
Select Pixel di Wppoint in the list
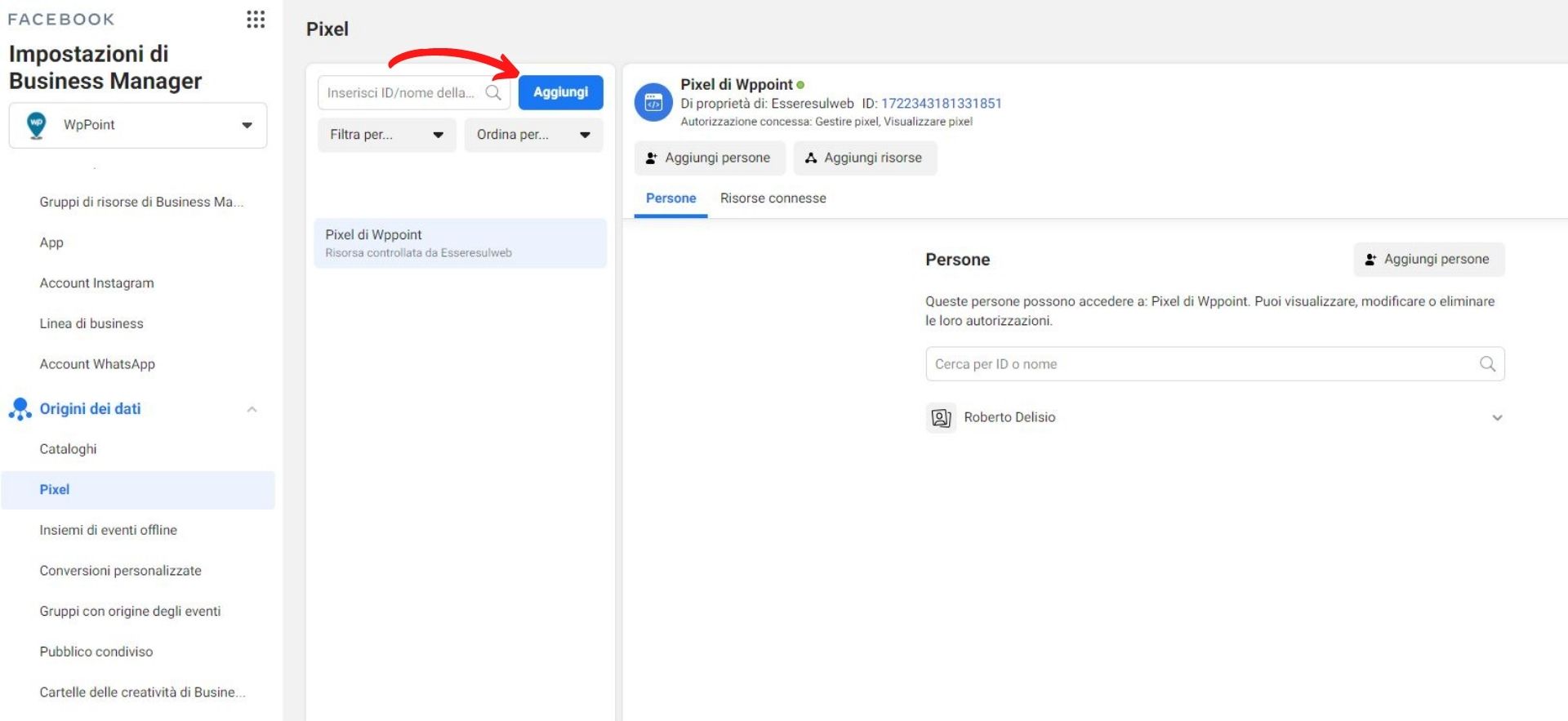(461, 243)
